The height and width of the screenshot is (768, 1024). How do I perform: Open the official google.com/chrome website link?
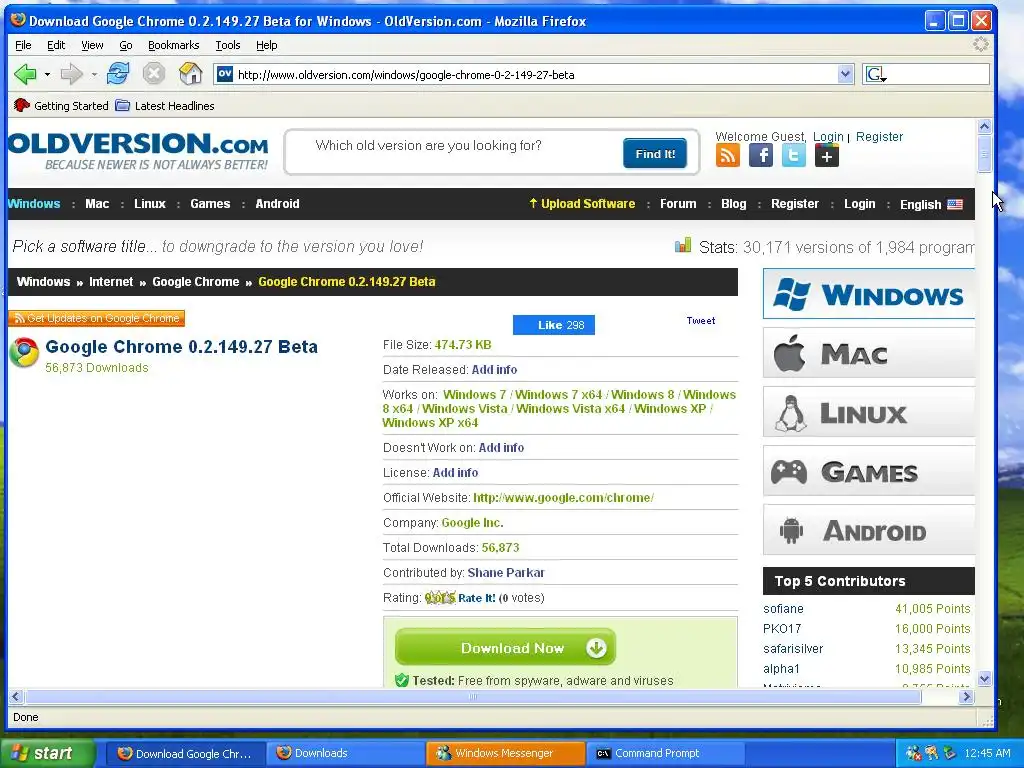pyautogui.click(x=563, y=498)
